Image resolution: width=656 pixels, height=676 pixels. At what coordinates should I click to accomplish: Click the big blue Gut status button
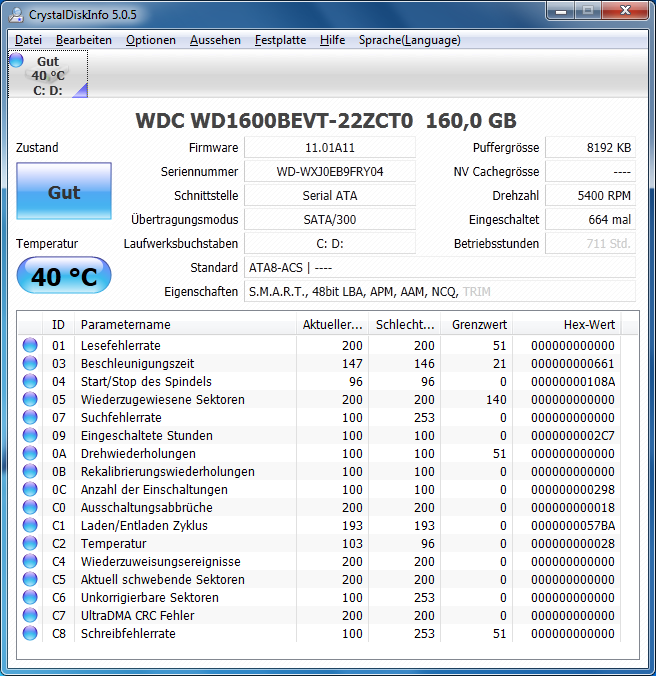(64, 191)
